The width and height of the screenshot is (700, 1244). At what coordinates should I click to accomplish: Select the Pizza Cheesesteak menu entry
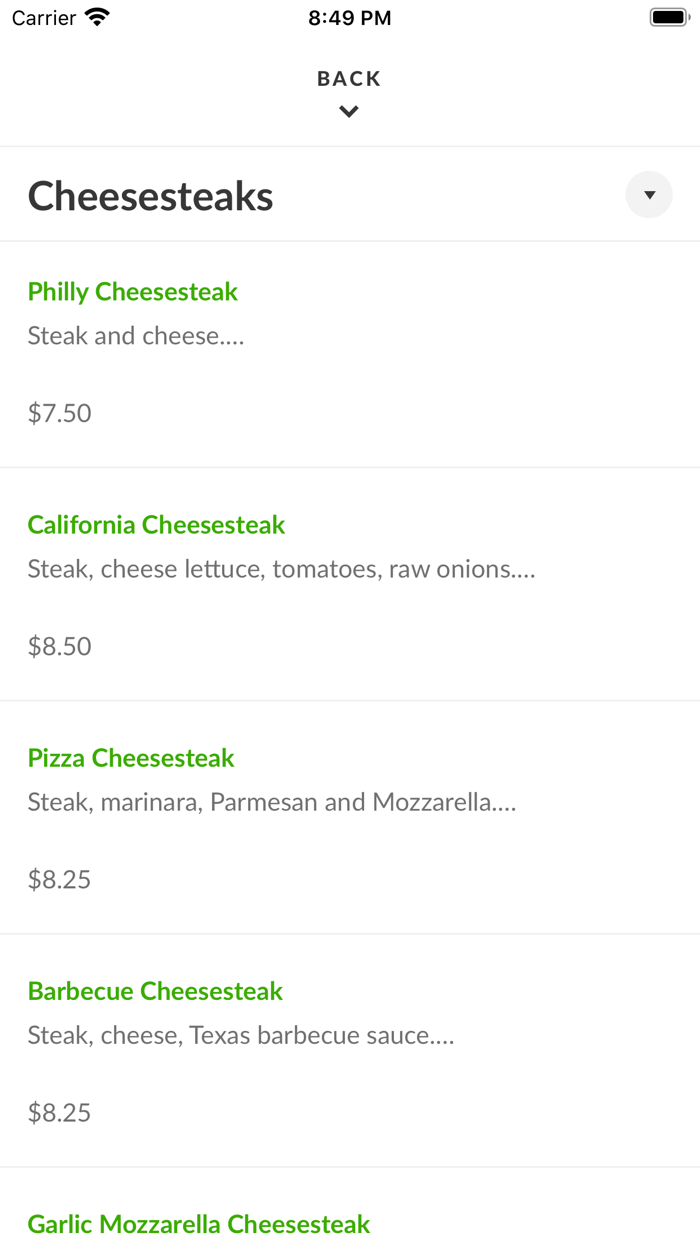coord(130,757)
